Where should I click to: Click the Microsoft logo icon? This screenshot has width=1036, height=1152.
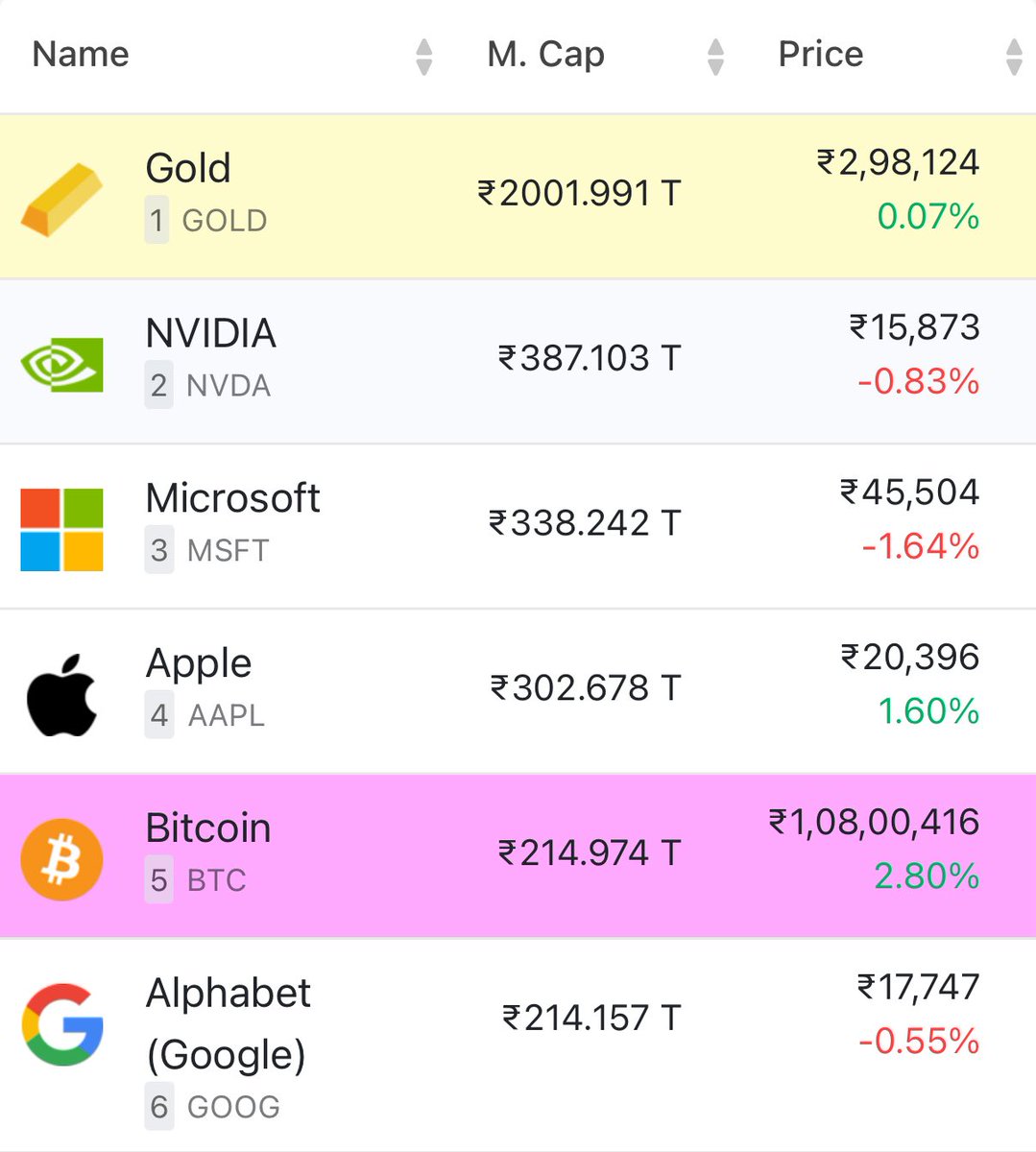click(61, 529)
